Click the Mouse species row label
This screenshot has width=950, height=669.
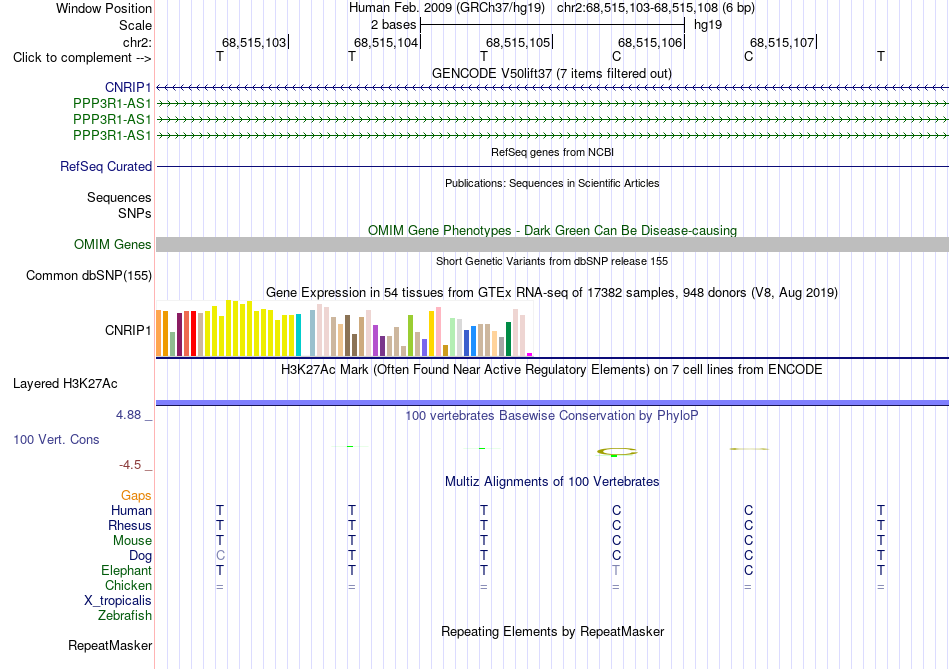132,541
